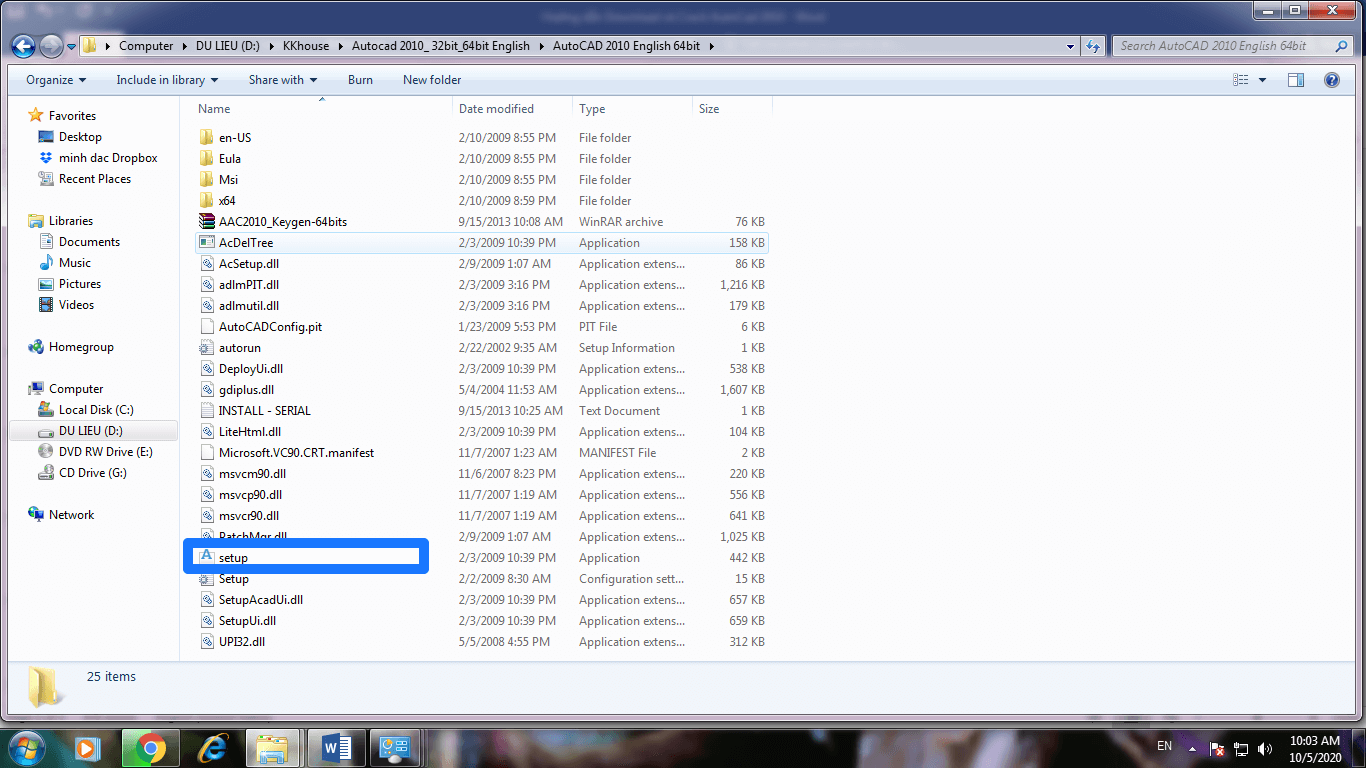Open the Videos library
This screenshot has height=768, width=1366.
[x=77, y=305]
